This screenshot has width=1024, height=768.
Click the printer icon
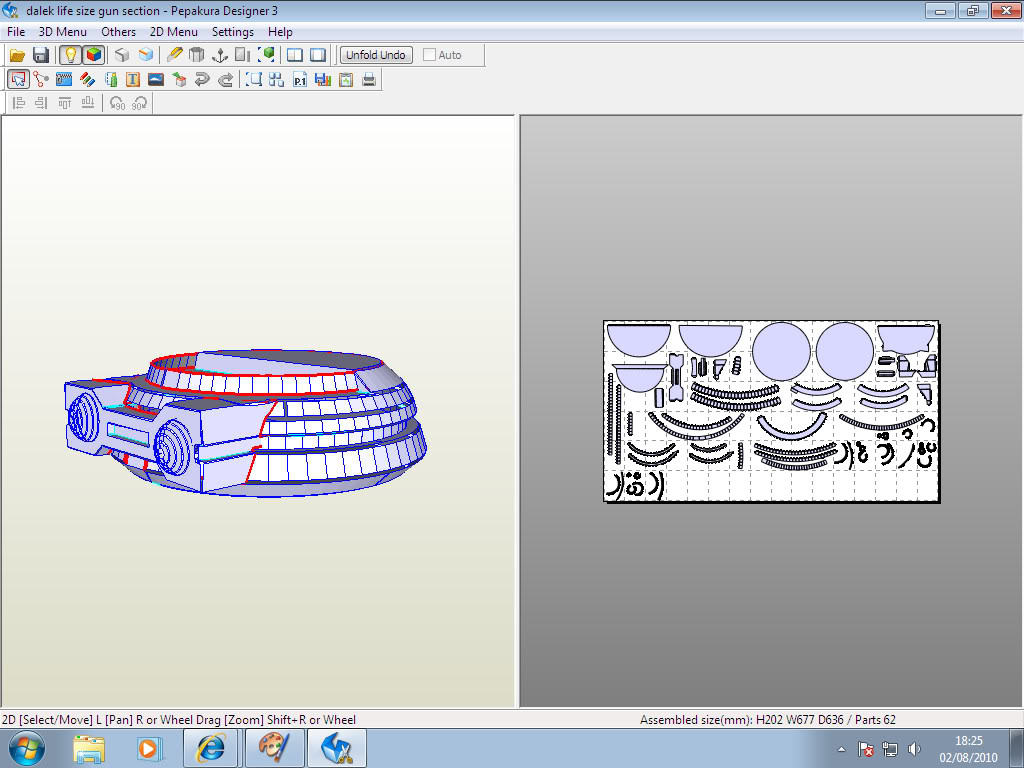coord(369,80)
